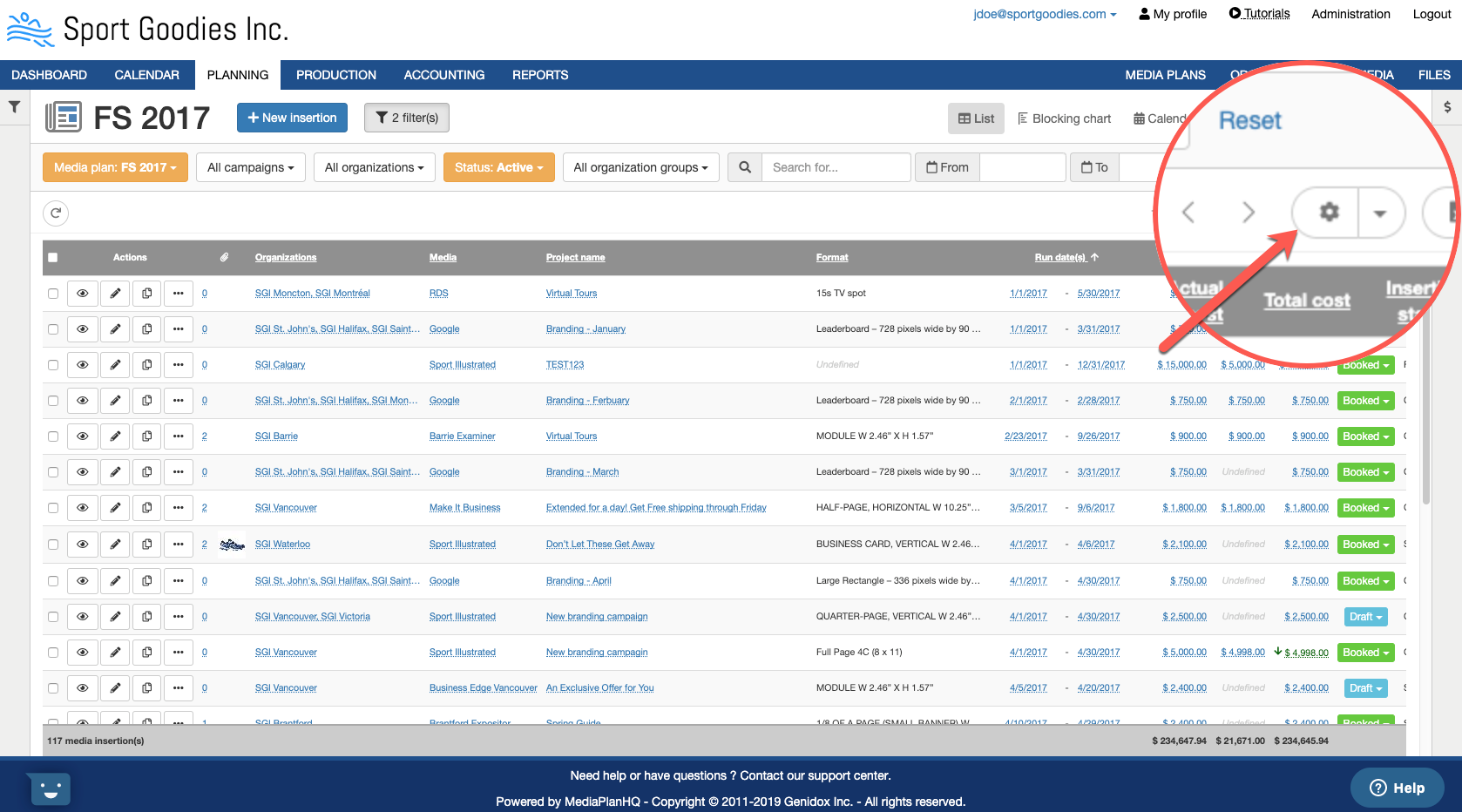Click the refresh icon above the table
Viewport: 1462px width, 812px height.
(56, 213)
